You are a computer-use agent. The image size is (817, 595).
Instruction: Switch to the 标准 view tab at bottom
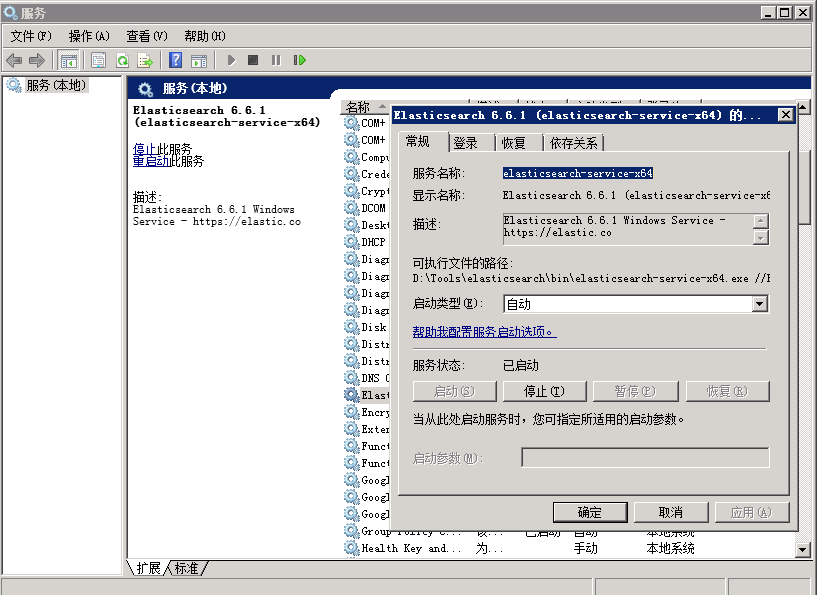(186, 568)
